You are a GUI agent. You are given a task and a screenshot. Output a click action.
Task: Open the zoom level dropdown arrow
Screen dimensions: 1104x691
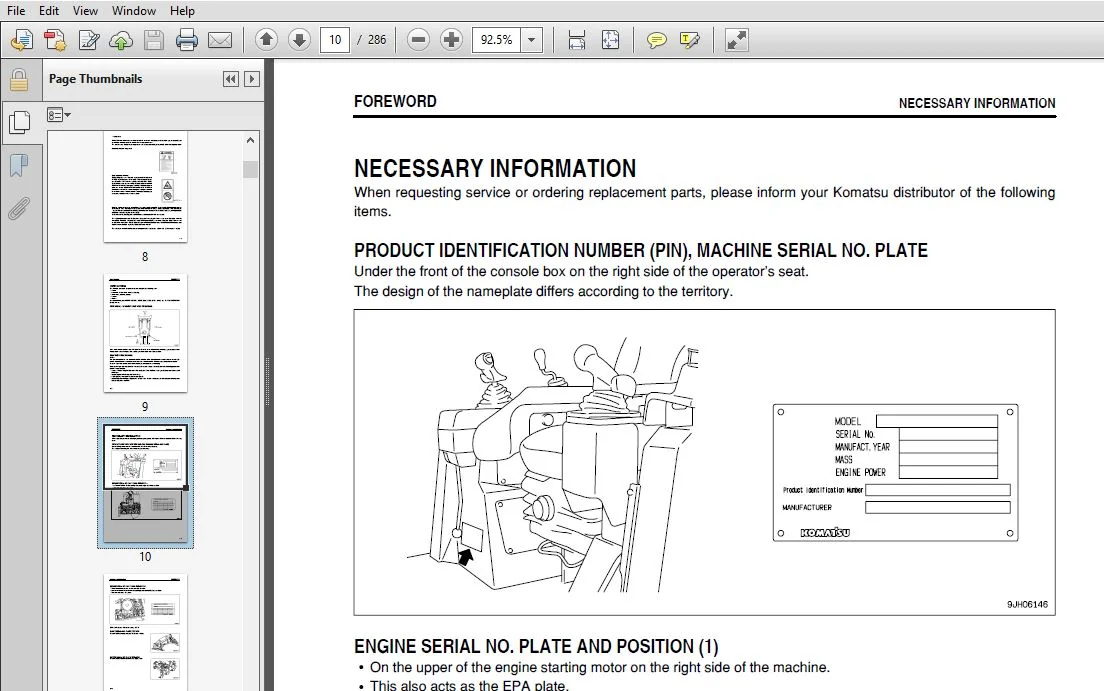tap(532, 40)
